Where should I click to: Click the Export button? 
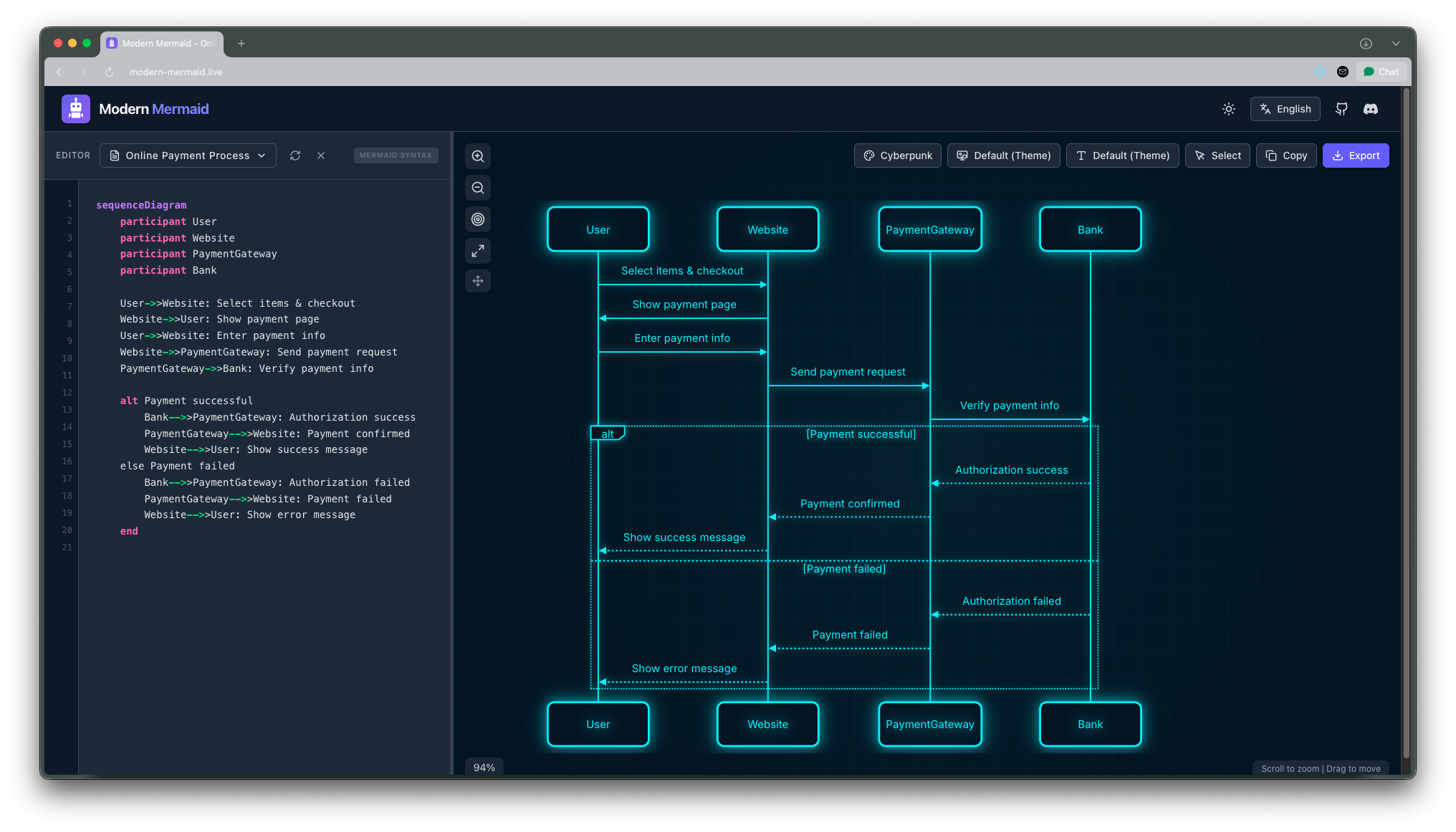(x=1356, y=156)
